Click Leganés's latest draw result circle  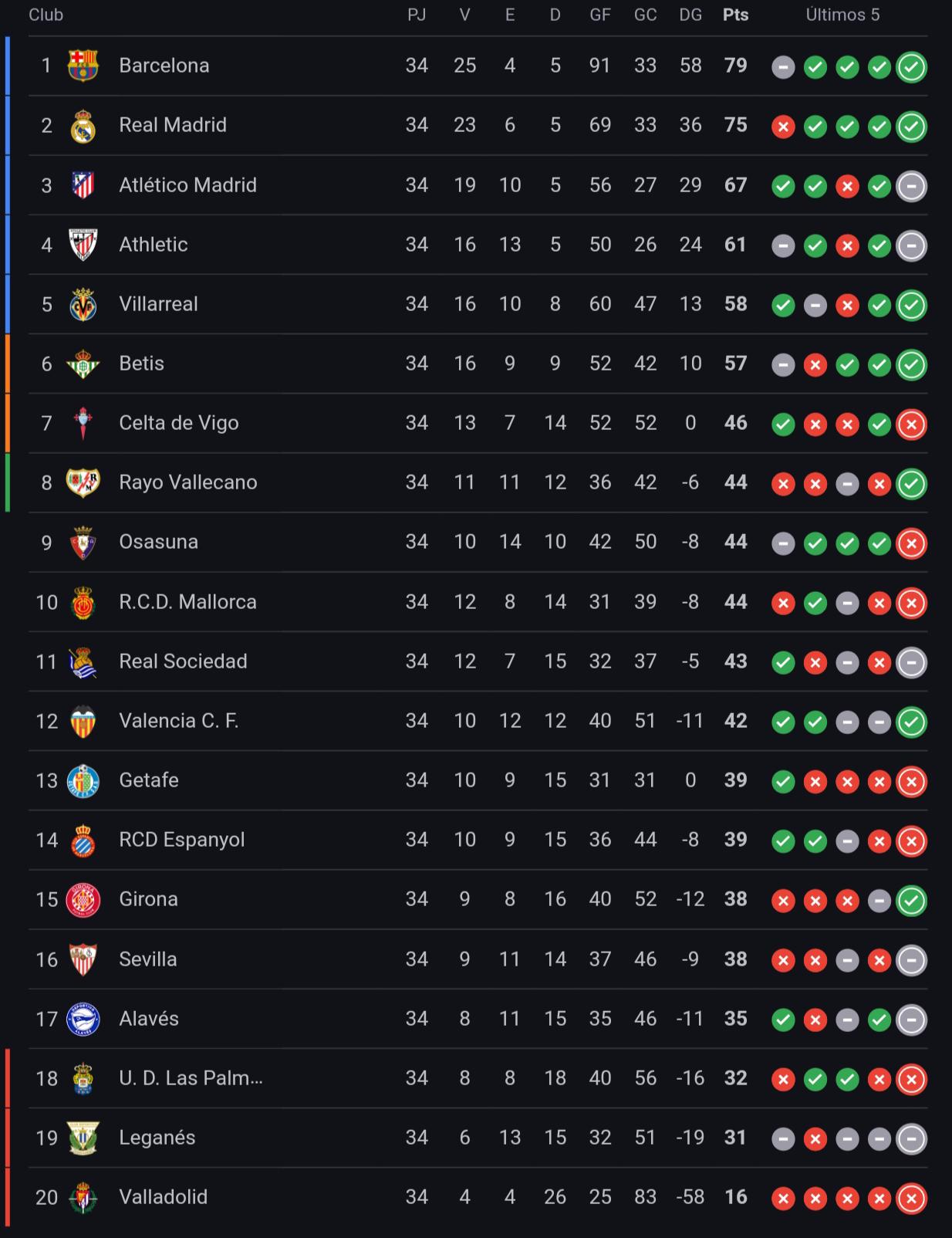pos(911,1138)
